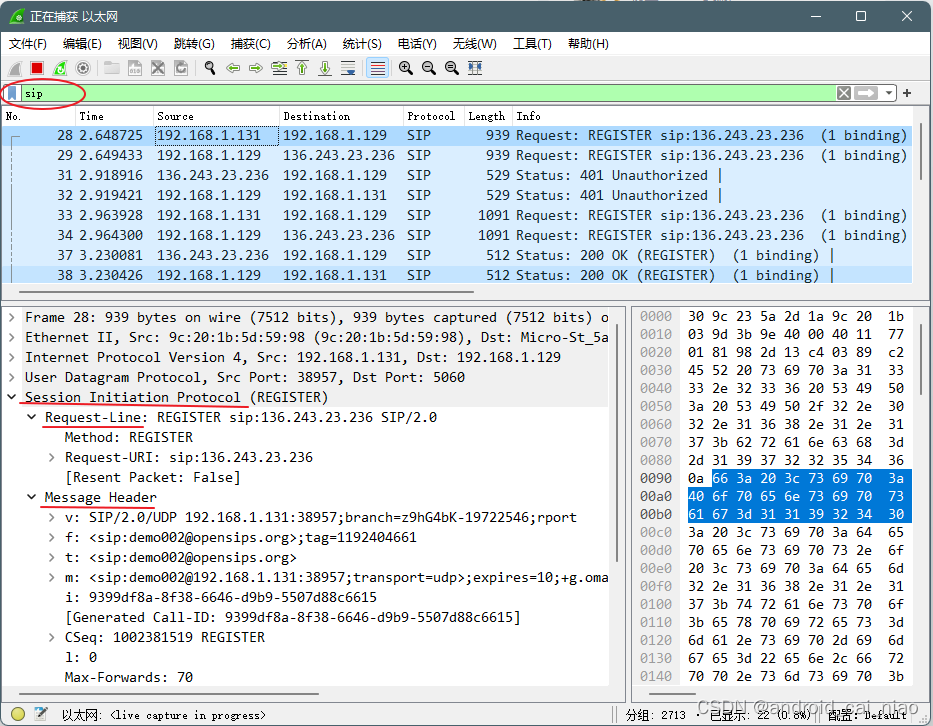This screenshot has height=726, width=933.
Task: Open the 统计(S) menu
Action: (362, 43)
